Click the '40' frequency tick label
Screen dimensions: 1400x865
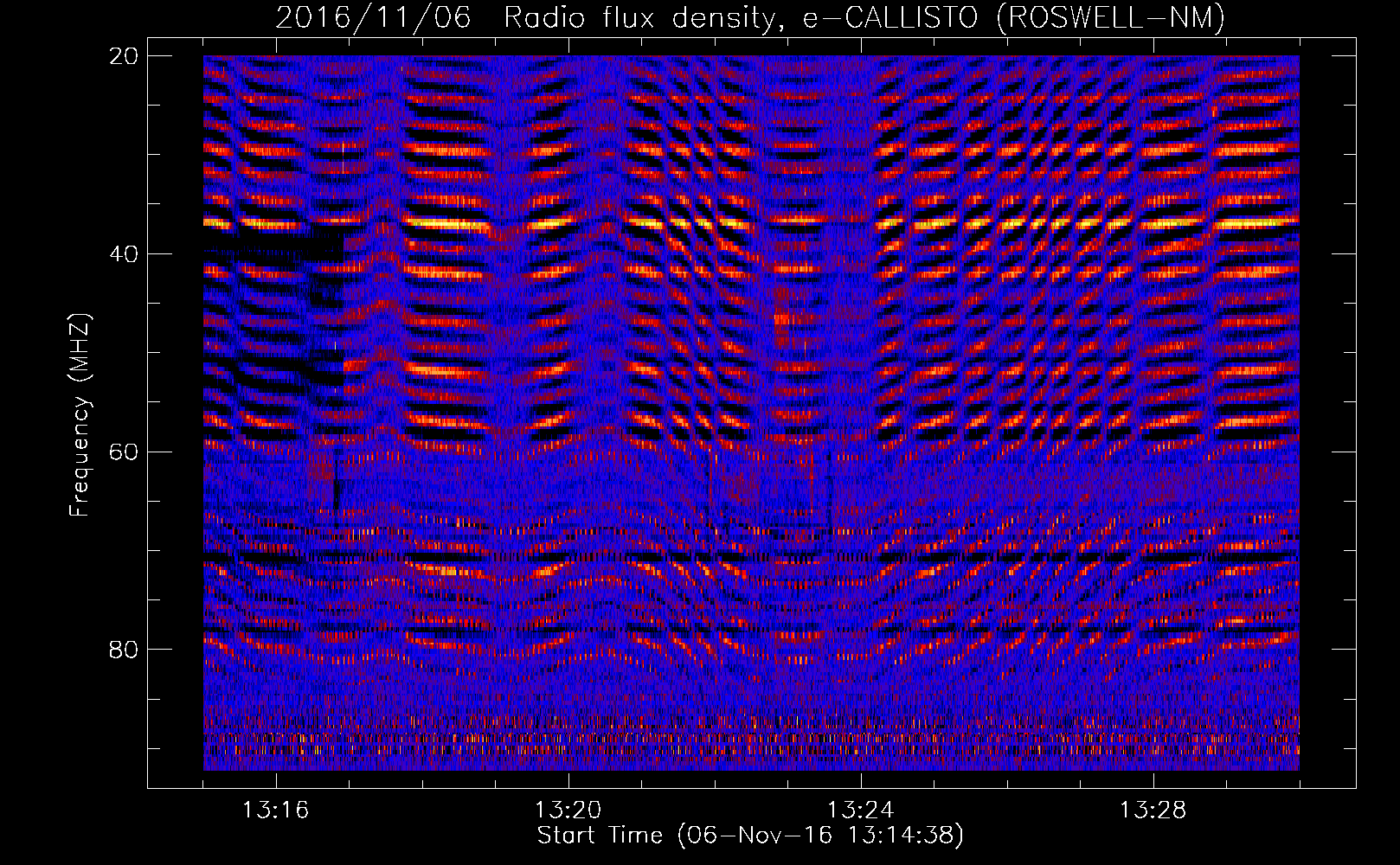click(124, 253)
